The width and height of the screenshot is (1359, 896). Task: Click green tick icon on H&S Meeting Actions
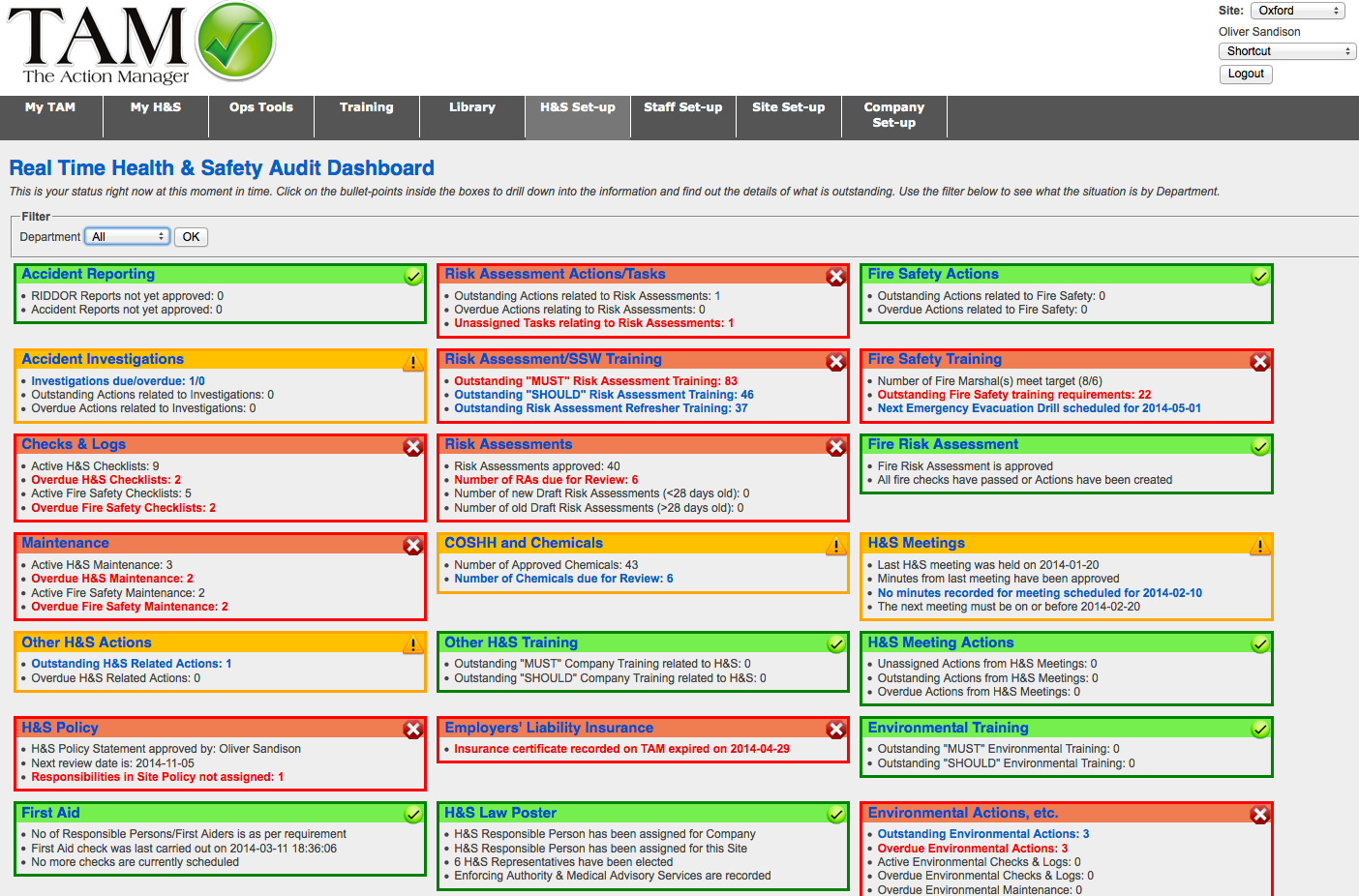(x=1260, y=645)
